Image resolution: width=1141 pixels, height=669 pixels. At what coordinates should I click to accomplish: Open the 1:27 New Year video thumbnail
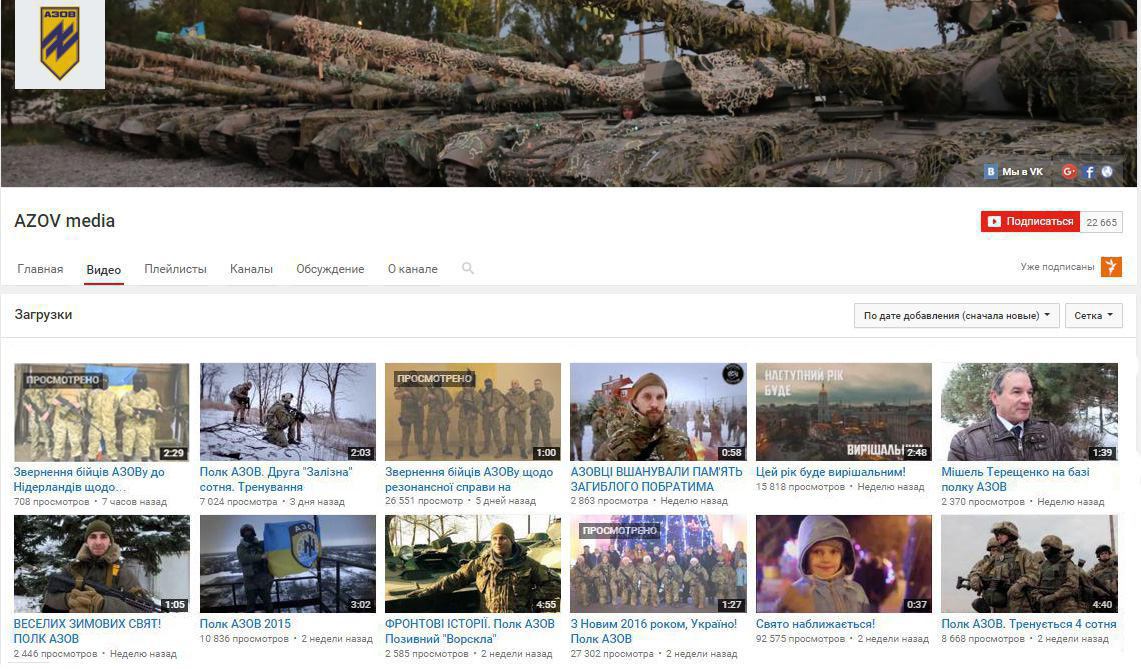(659, 564)
